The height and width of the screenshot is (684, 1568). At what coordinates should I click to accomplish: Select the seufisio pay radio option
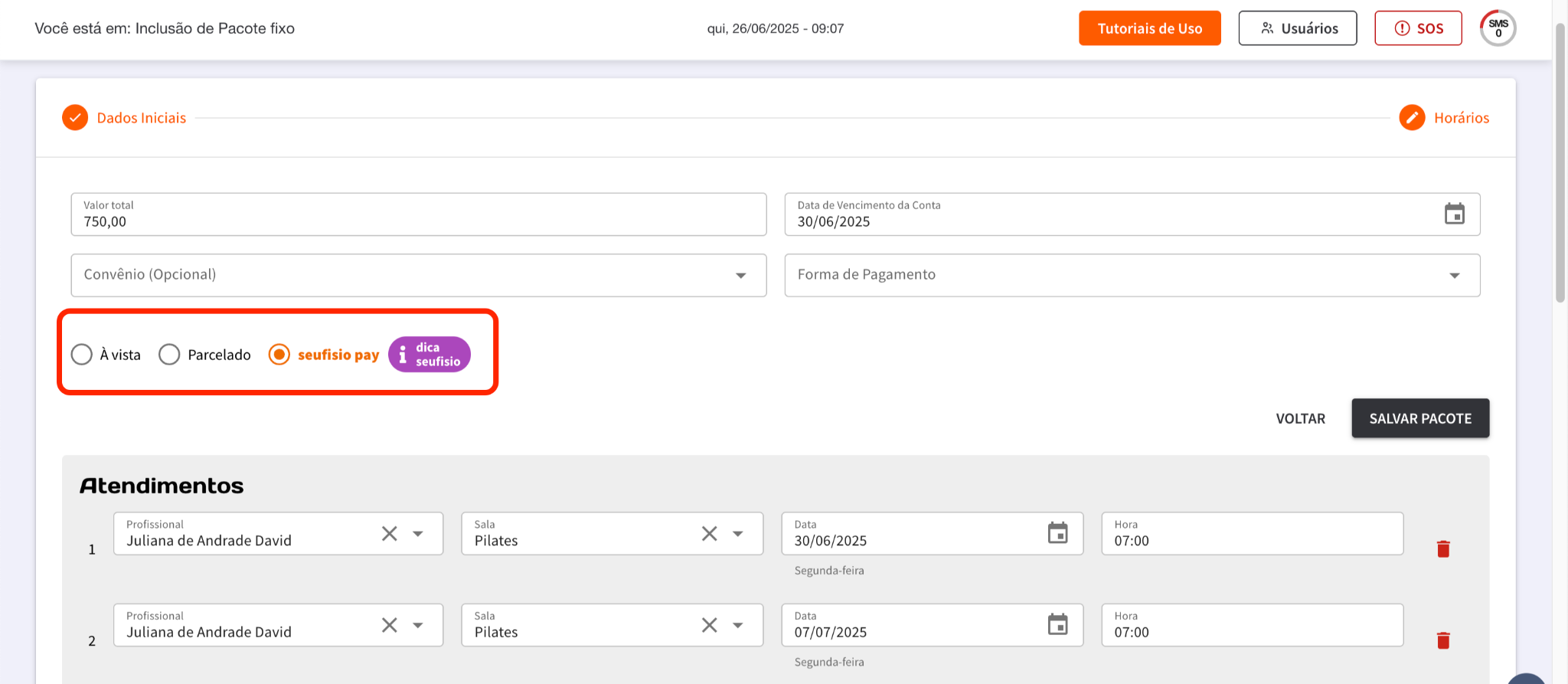coord(279,355)
